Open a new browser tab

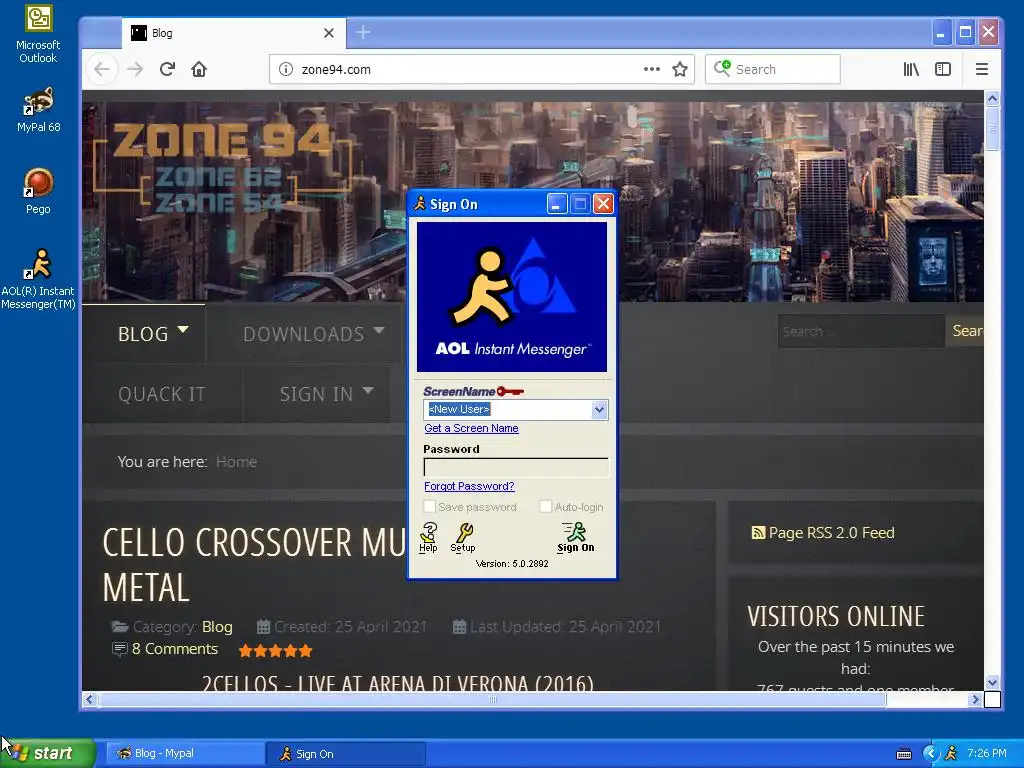coord(362,32)
